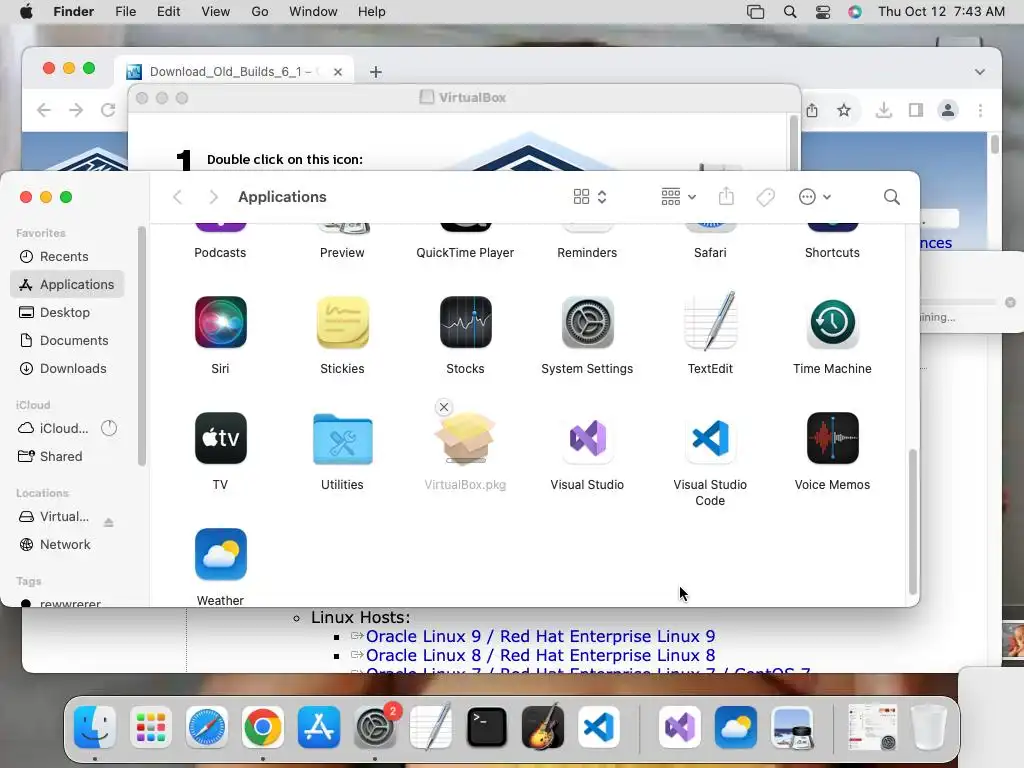The image size is (1024, 768).
Task: Click the Finder edit tags button
Action: pos(765,197)
